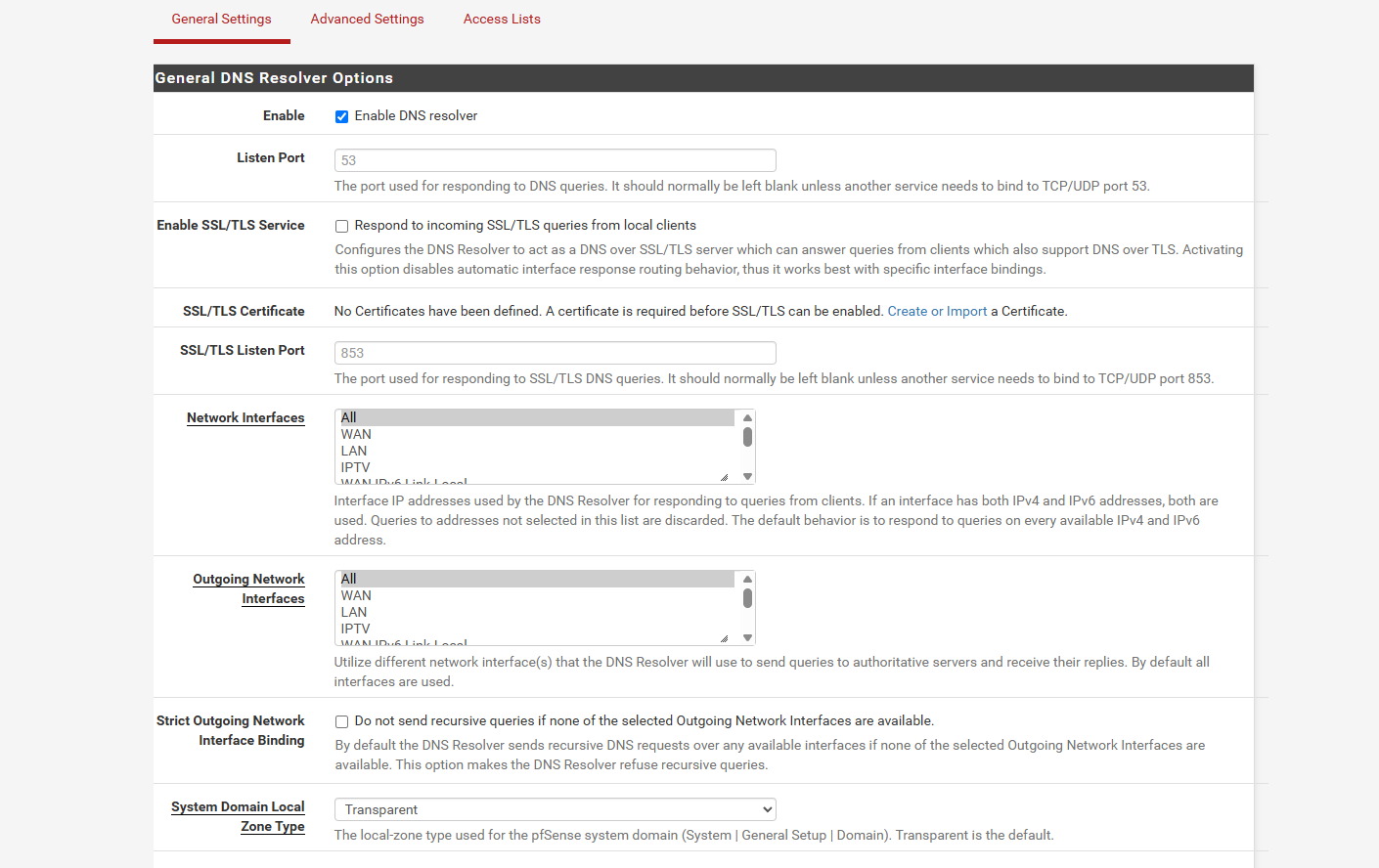The width and height of the screenshot is (1379, 868).
Task: Select IPTV in the Network Interfaces list
Action: pos(355,468)
